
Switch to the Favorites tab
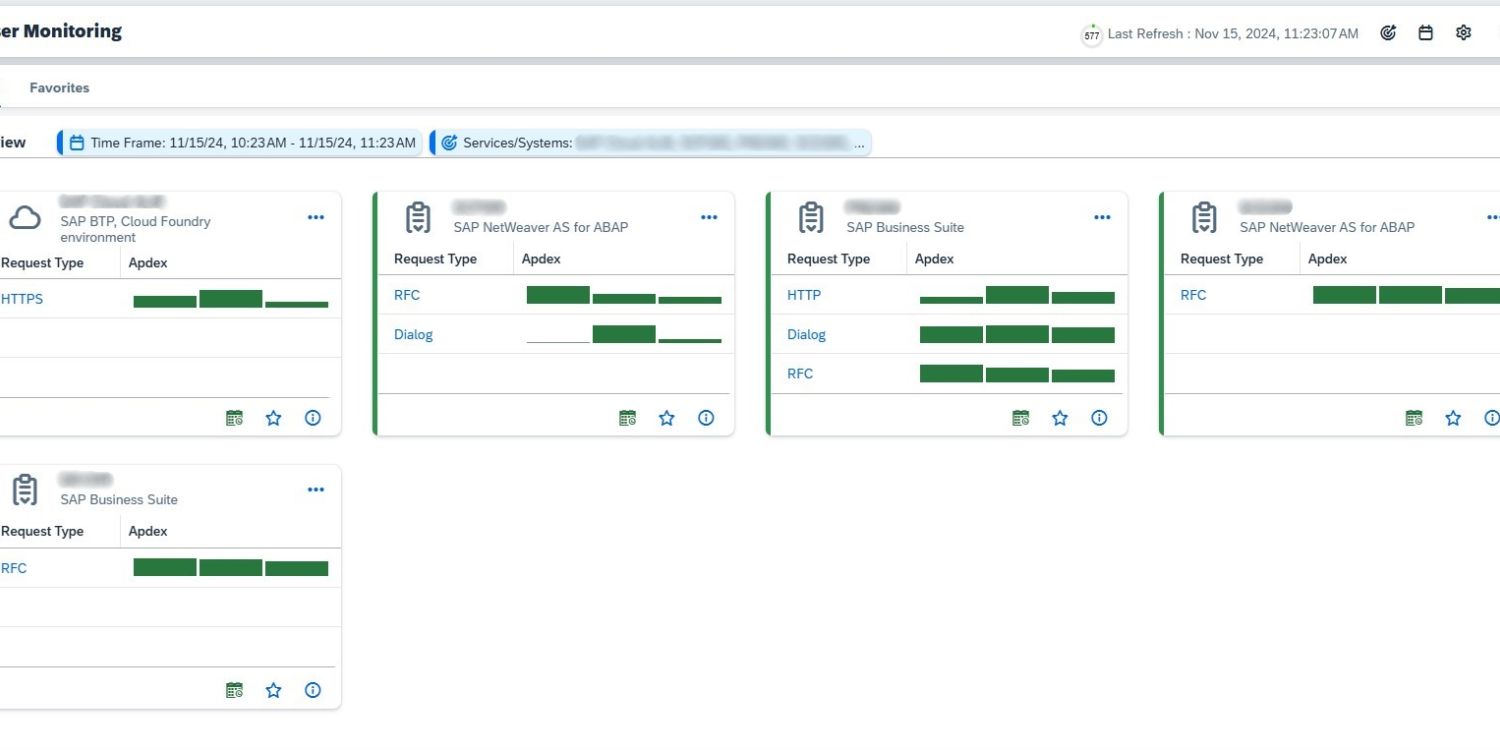(x=59, y=88)
